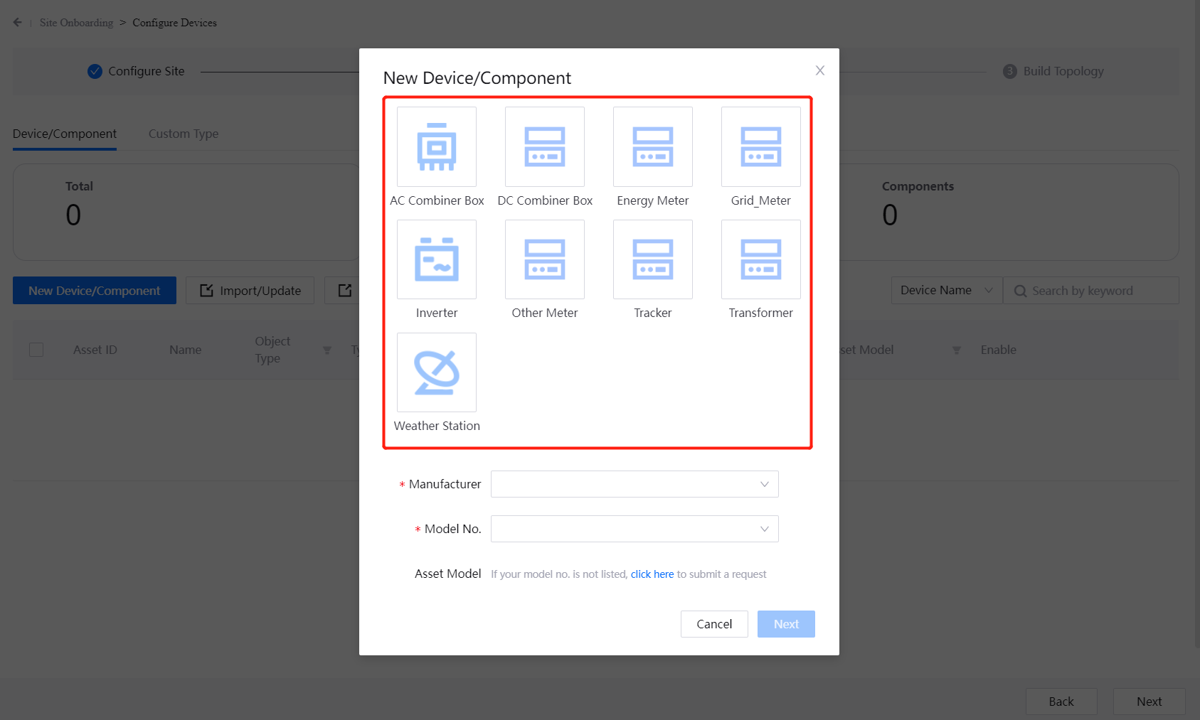
Task: Choose the Weather Station device icon
Action: [437, 372]
